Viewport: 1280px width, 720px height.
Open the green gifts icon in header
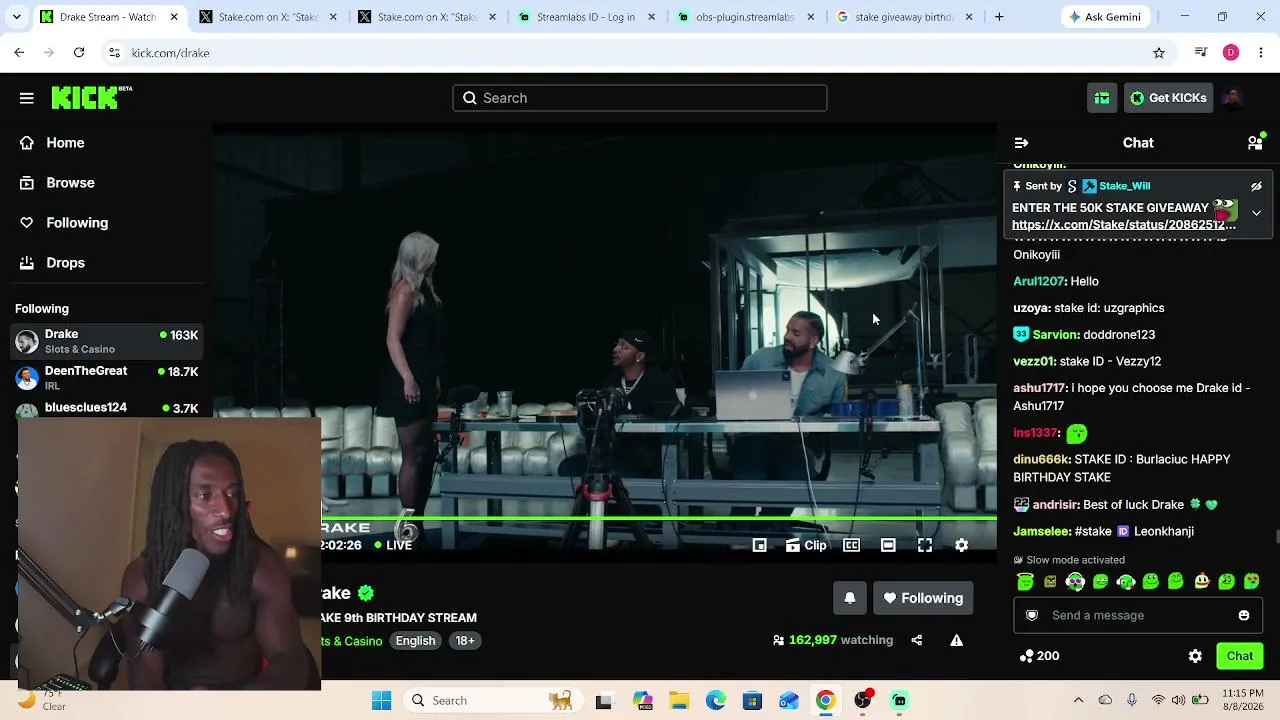[x=1102, y=98]
